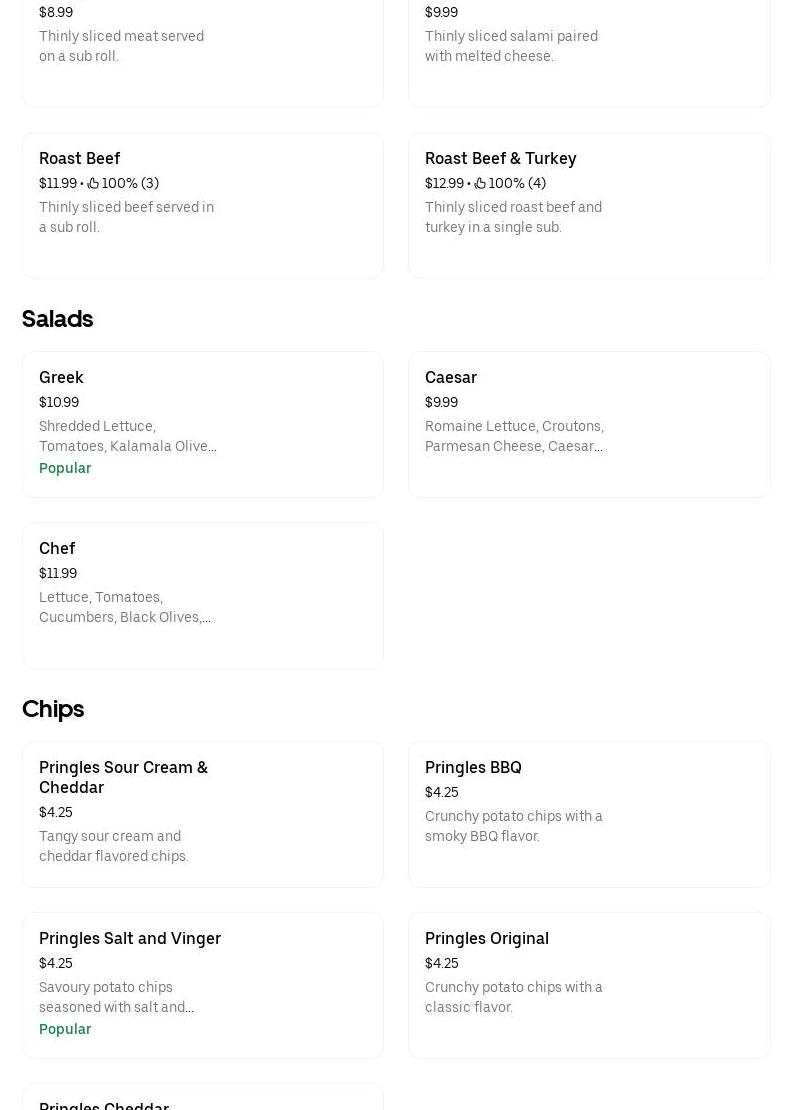The width and height of the screenshot is (804, 1110).
Task: Select the Pringles Original chips card
Action: tap(589, 985)
